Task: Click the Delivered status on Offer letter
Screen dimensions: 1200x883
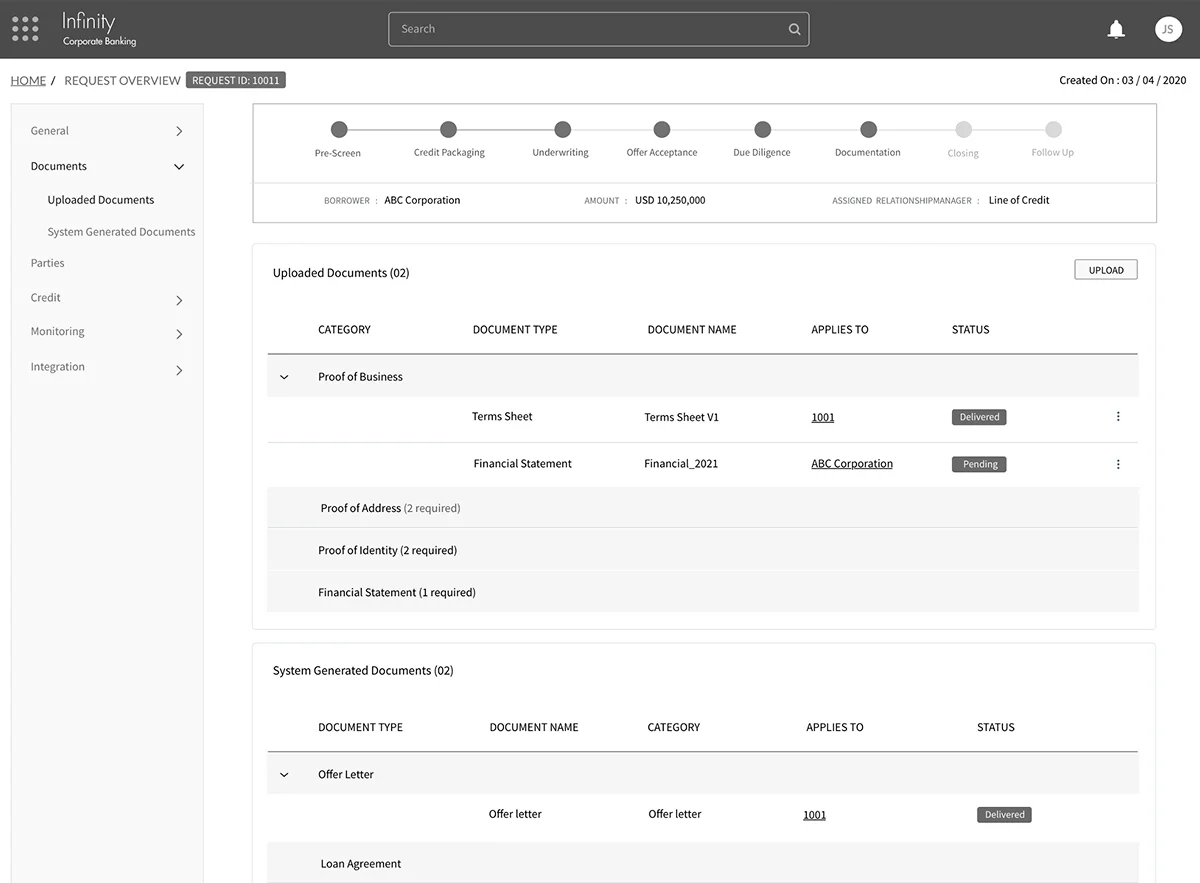Action: (x=1004, y=815)
